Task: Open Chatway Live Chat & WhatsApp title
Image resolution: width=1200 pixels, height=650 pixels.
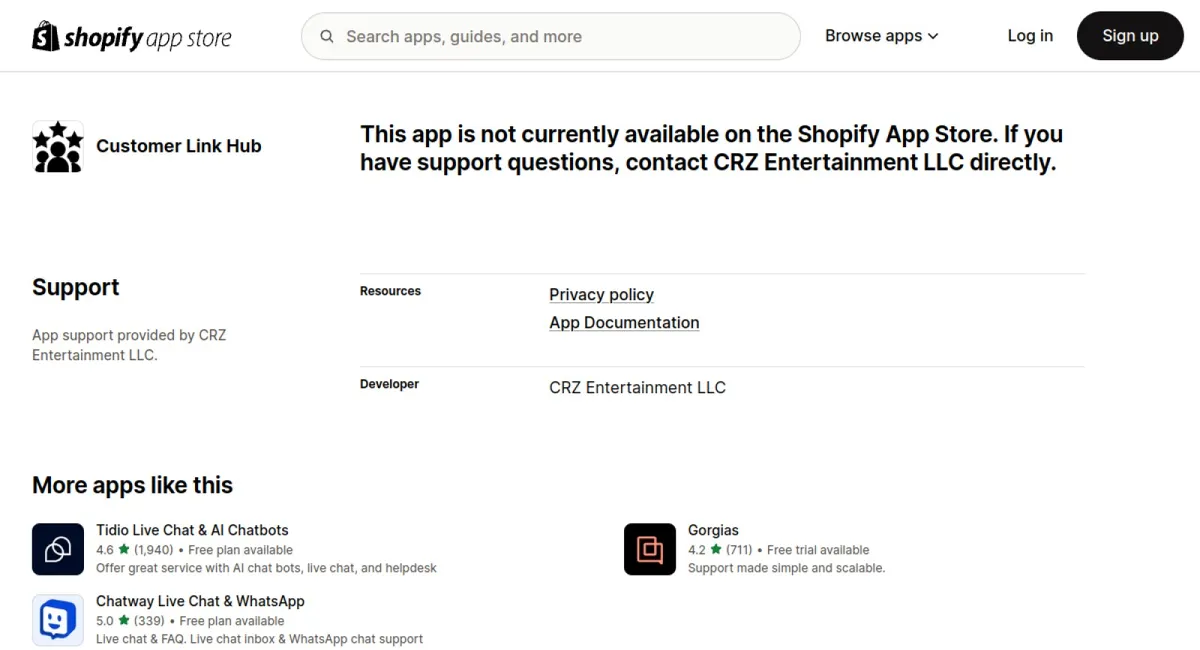Action: pos(200,601)
